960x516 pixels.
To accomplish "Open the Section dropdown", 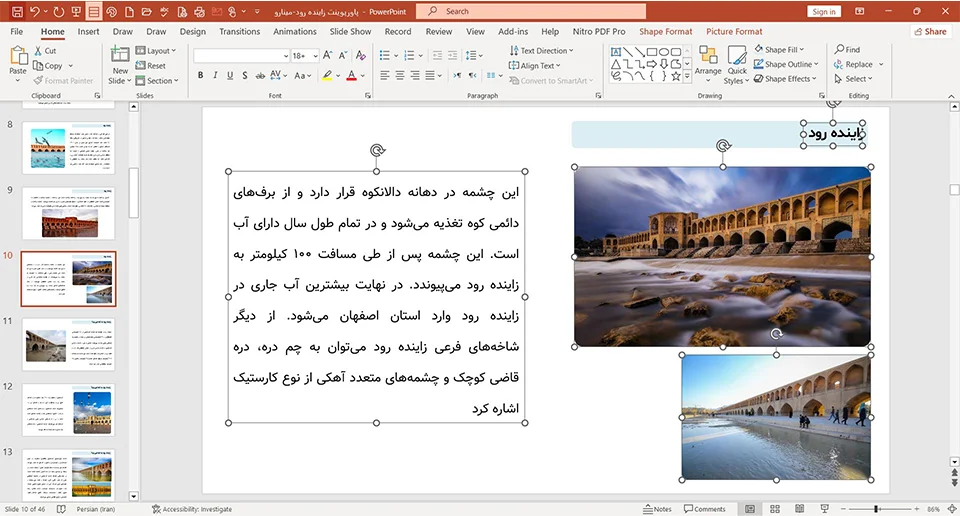I will click(157, 81).
